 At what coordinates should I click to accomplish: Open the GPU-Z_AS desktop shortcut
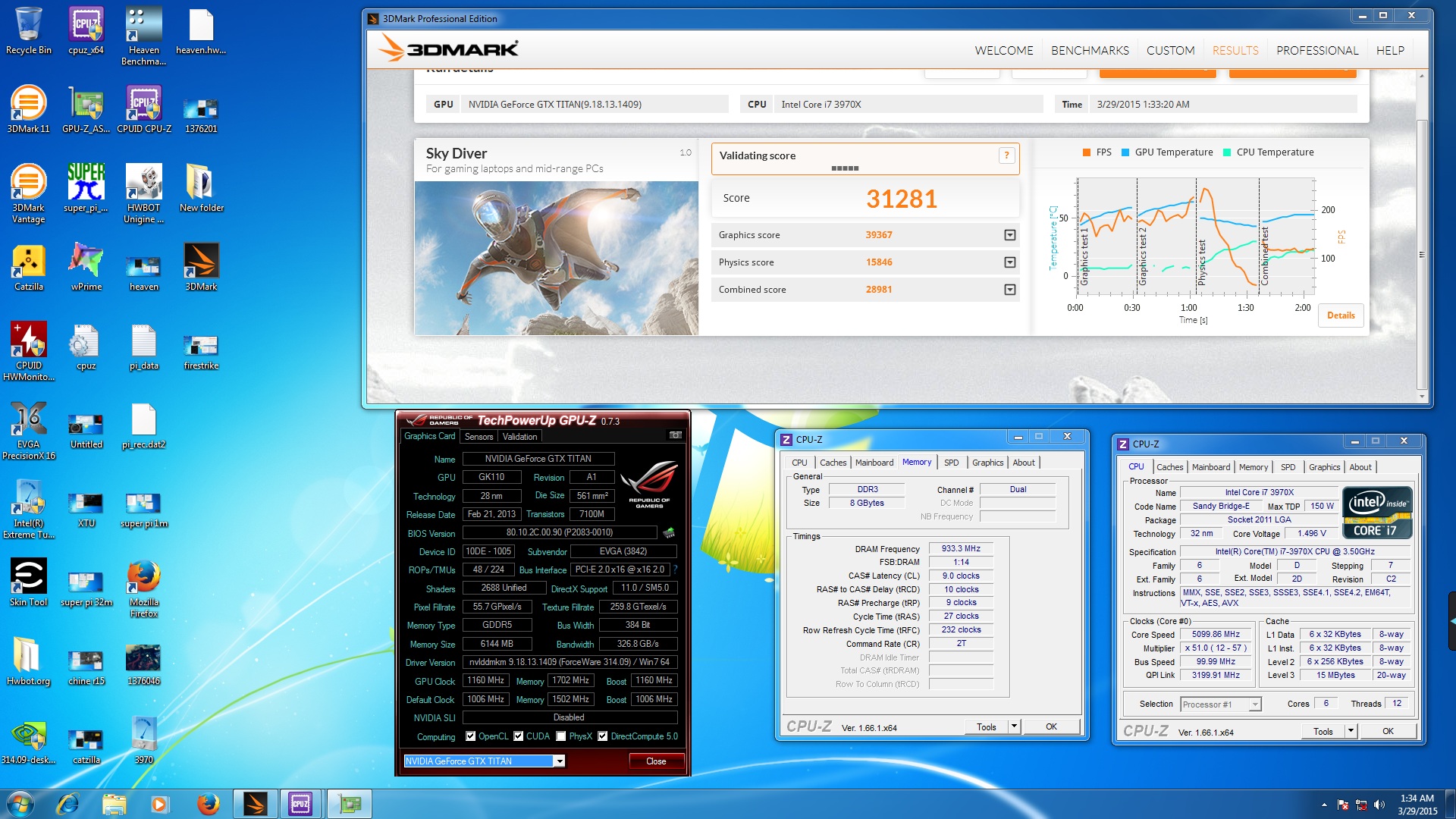[86, 110]
